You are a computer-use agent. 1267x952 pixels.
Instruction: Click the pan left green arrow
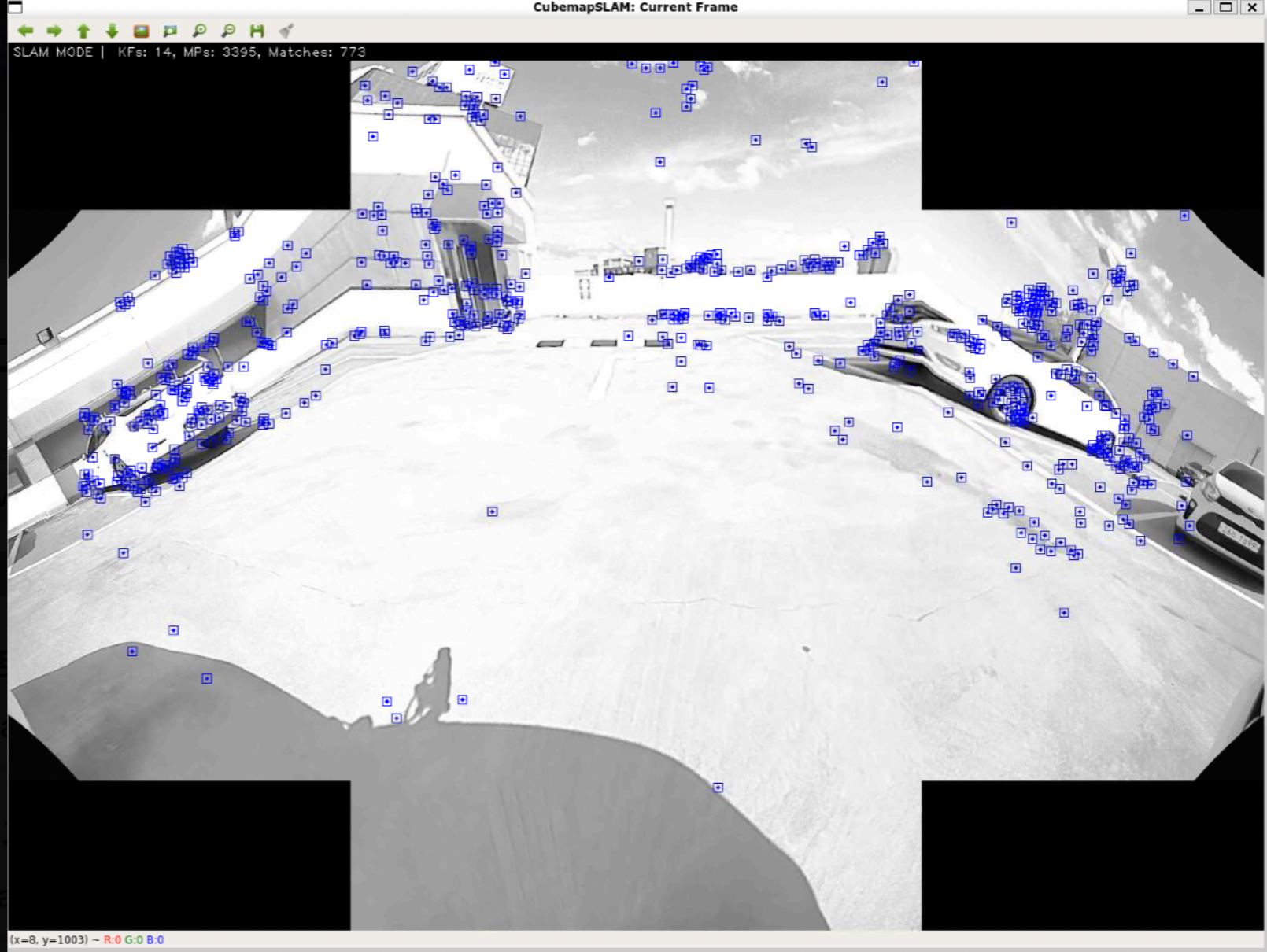(25, 31)
